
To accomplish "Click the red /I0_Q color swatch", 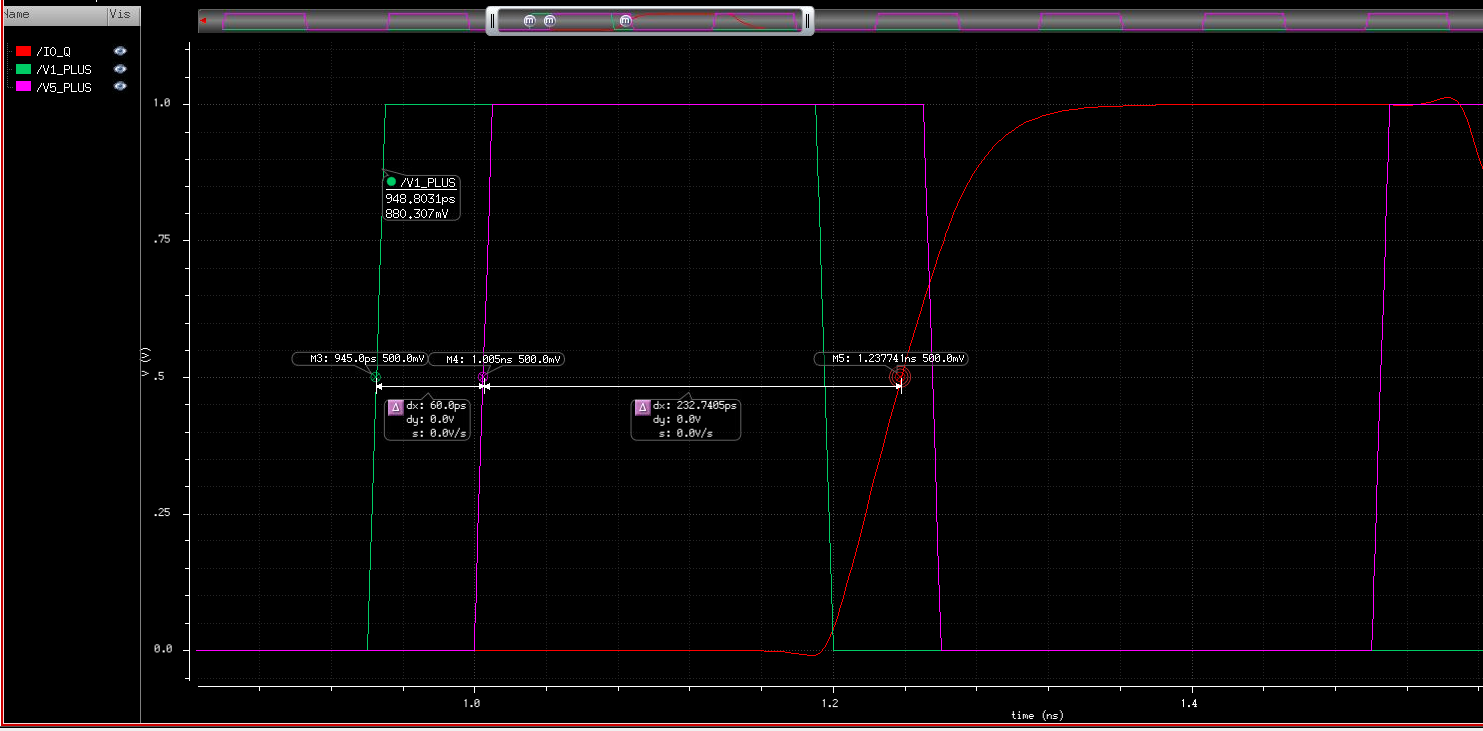I will click(24, 51).
